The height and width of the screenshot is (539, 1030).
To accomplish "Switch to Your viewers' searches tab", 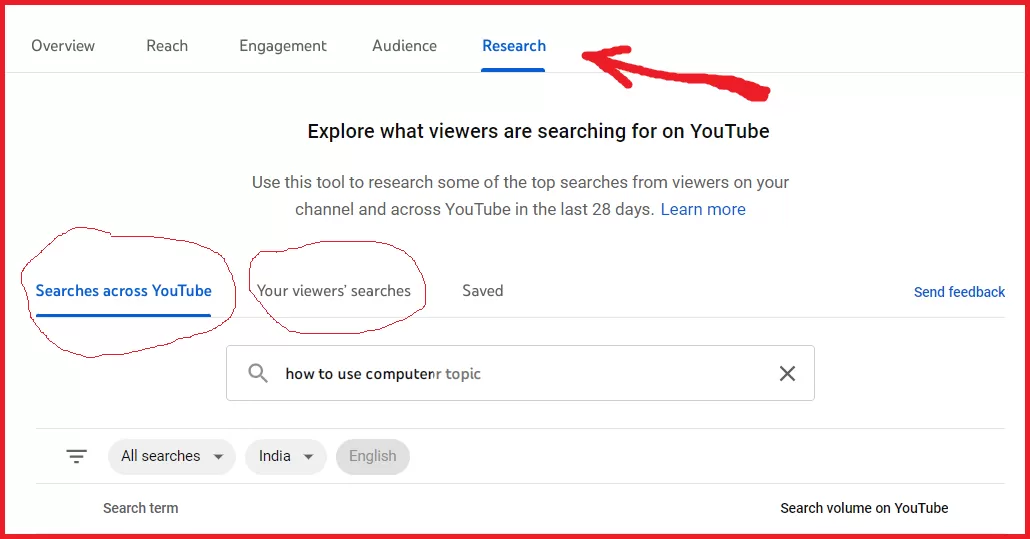I will point(334,291).
